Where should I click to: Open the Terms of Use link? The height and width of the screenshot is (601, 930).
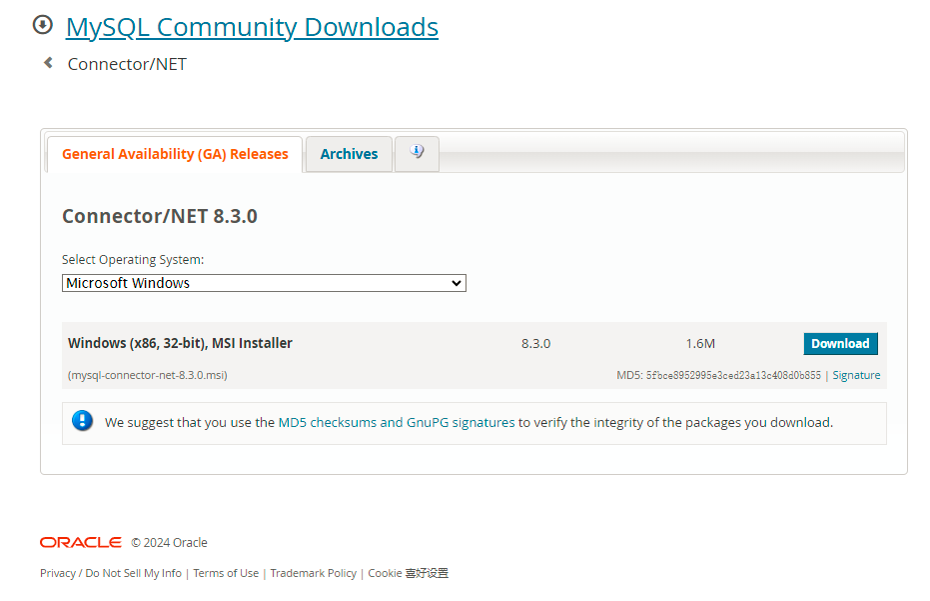tap(226, 573)
